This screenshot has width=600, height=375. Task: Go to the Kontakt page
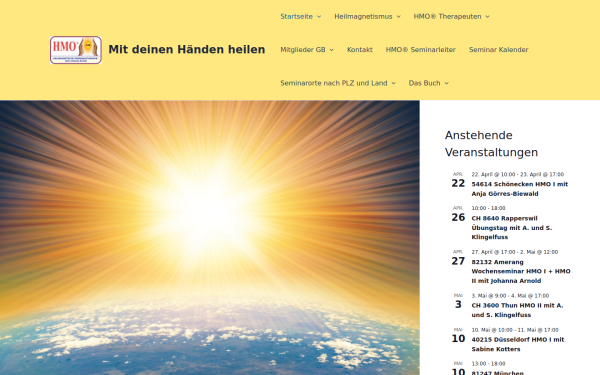pos(360,50)
